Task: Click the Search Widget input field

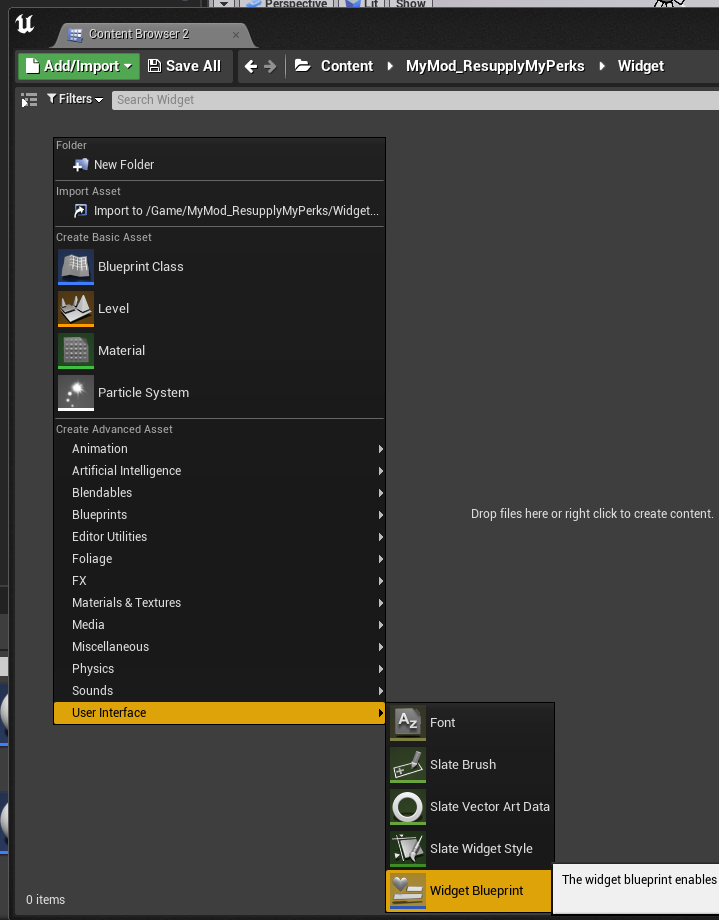Action: (415, 100)
